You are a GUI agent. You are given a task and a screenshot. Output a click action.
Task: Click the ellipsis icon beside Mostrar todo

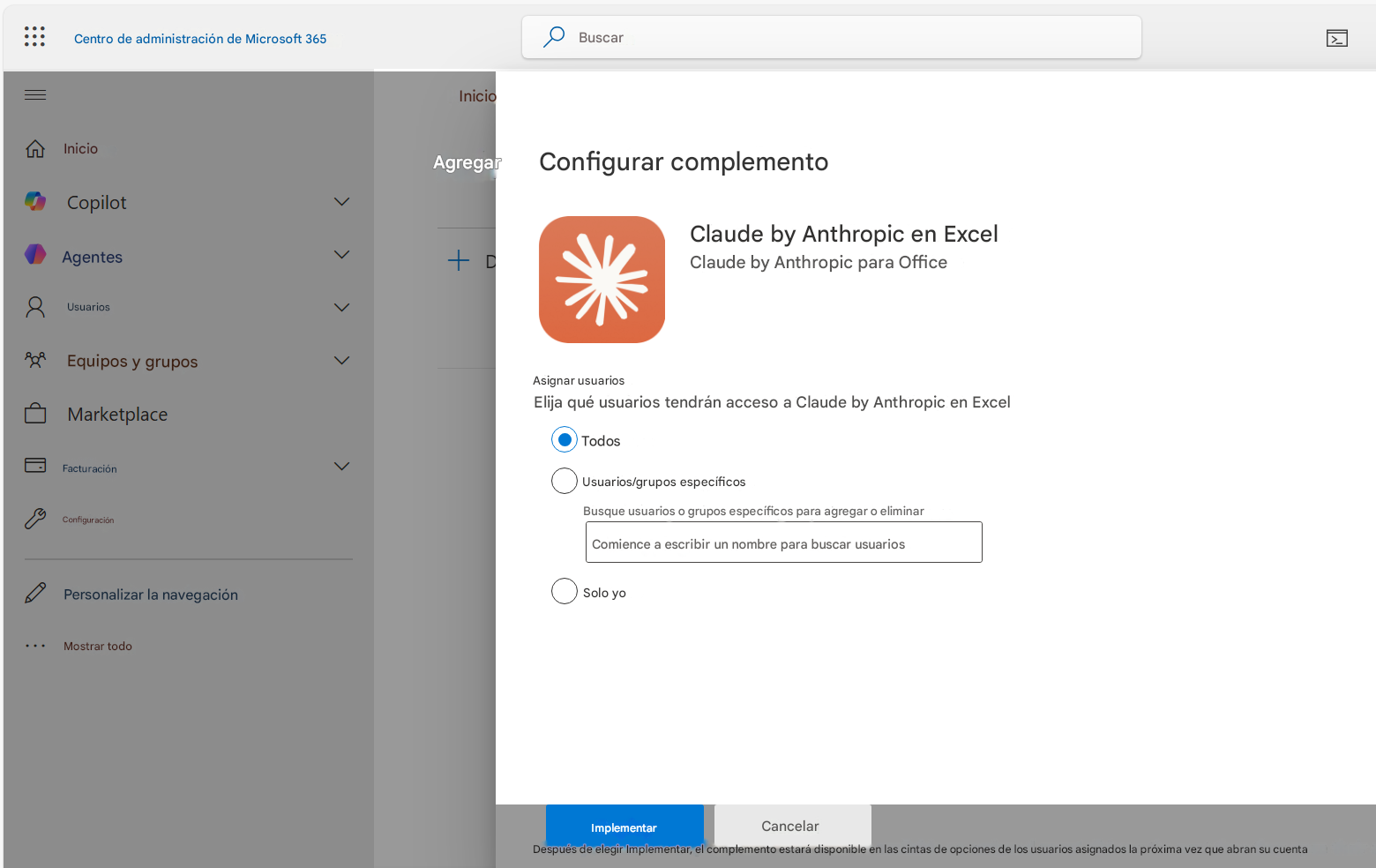(x=35, y=646)
